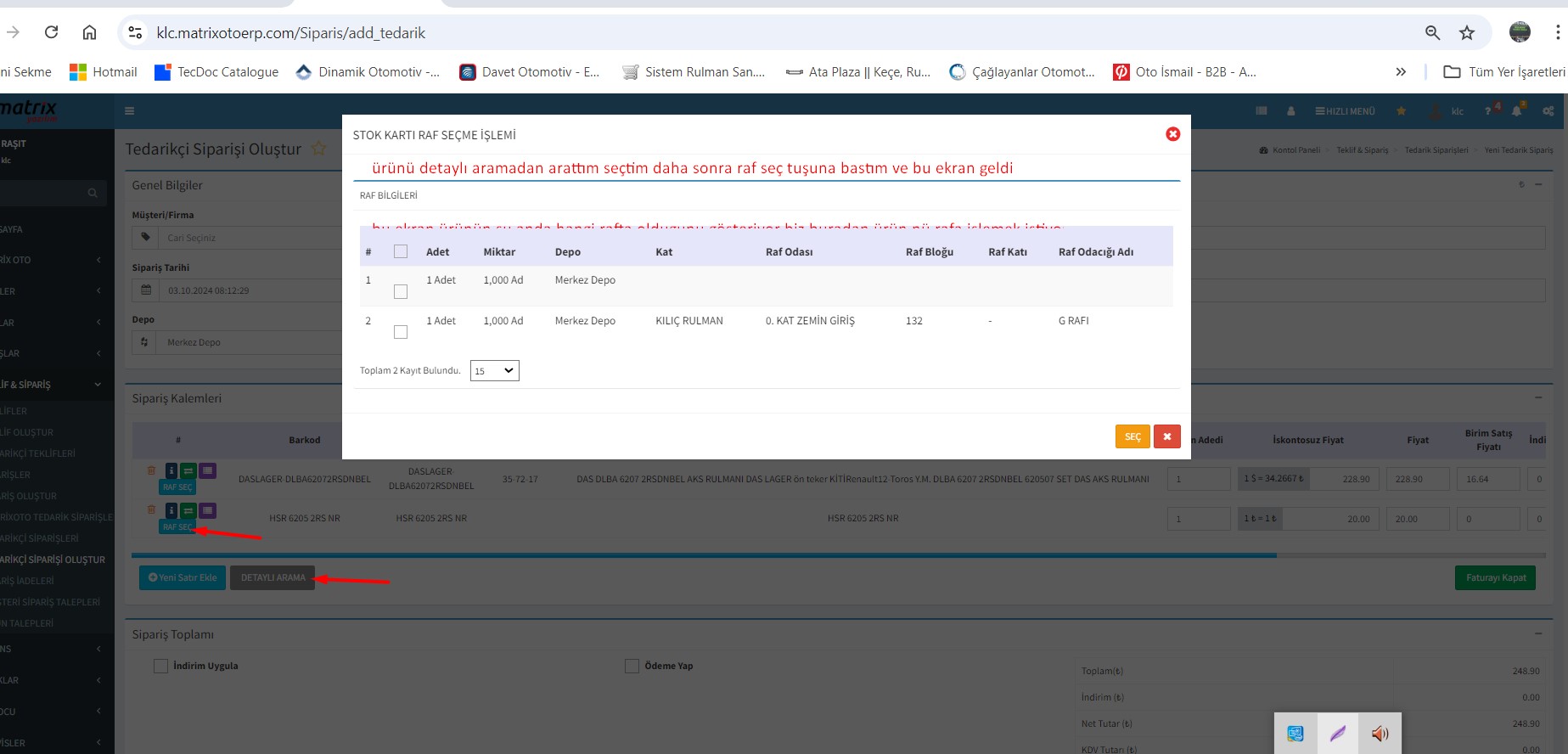
Task: Open the records-per-page dropdown showing 15
Action: (494, 371)
